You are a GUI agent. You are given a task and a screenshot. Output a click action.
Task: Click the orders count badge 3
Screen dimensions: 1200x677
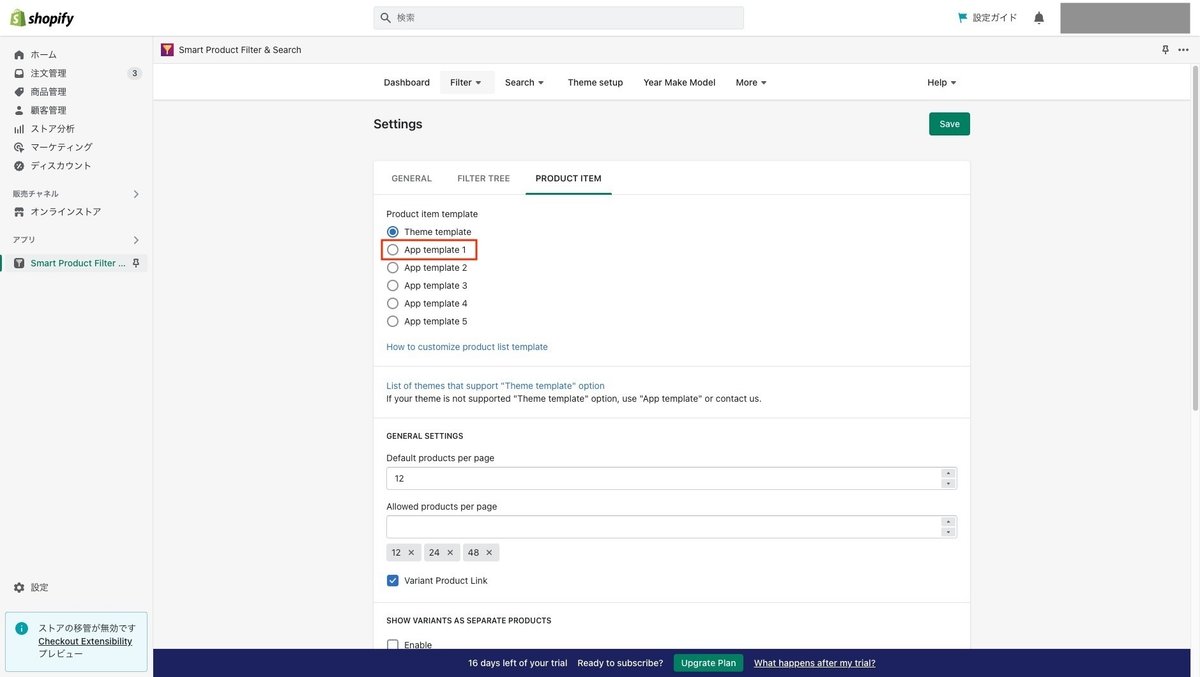point(135,73)
